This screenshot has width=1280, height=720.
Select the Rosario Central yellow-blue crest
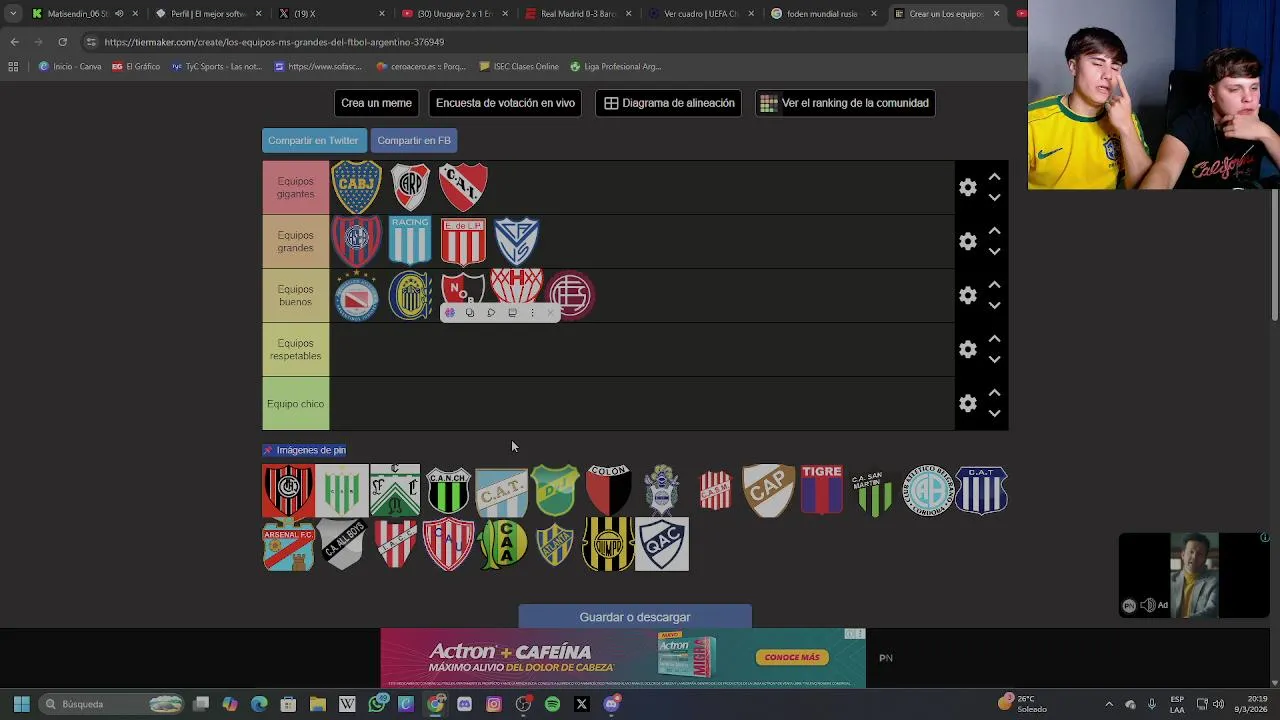(410, 295)
